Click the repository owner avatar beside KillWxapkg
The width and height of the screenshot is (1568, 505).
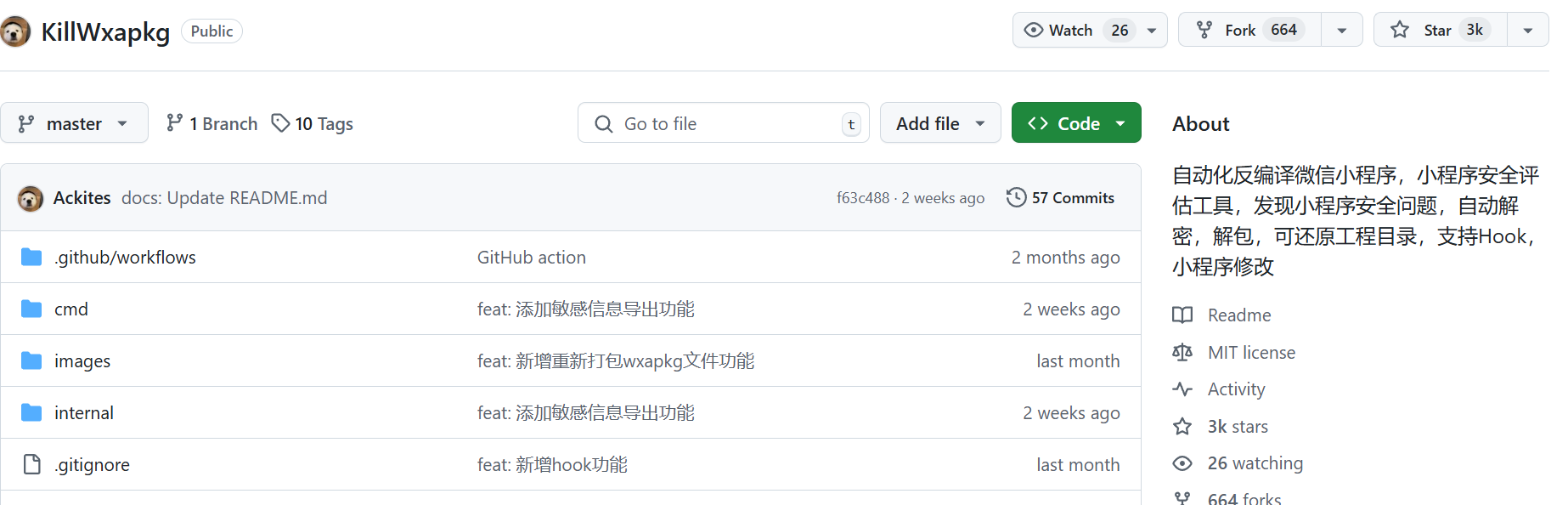coord(14,31)
